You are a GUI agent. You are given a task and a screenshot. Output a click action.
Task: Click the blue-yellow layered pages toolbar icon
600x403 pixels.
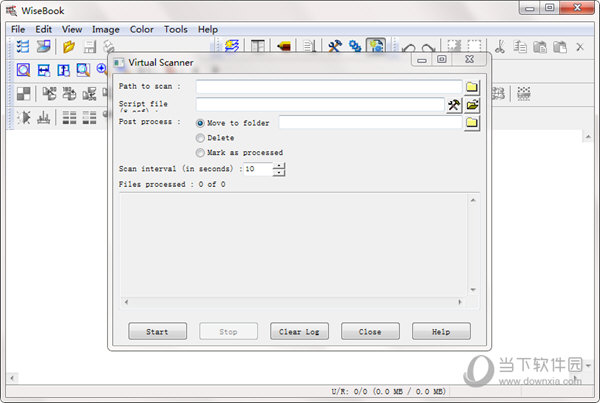[232, 47]
